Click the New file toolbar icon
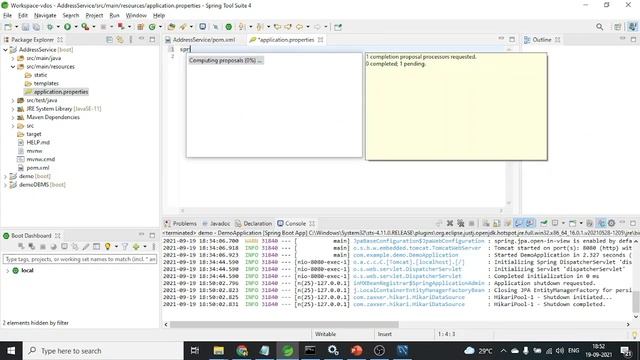This screenshot has width=640, height=360. pos(8,27)
